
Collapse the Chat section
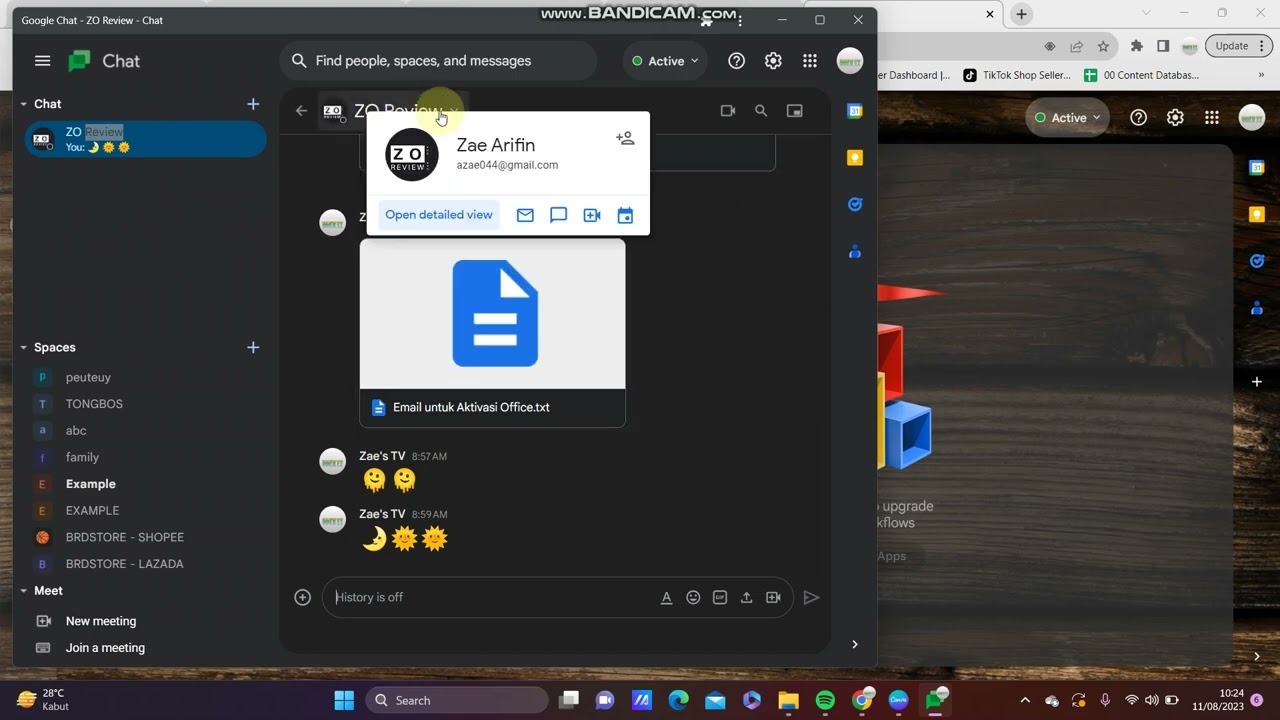point(23,104)
